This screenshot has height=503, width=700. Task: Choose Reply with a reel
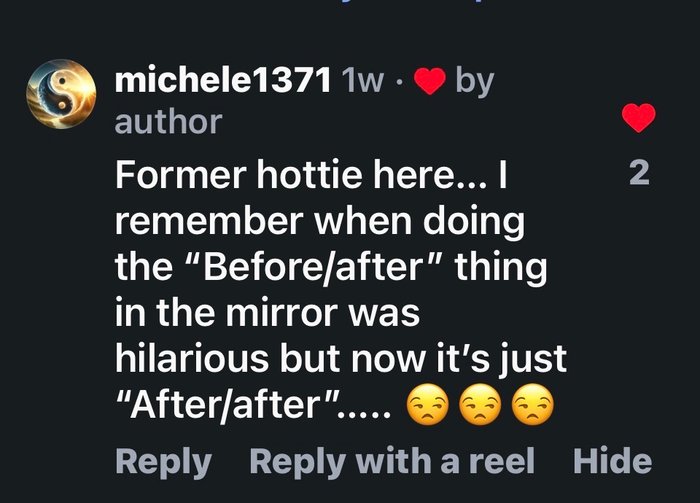point(392,461)
